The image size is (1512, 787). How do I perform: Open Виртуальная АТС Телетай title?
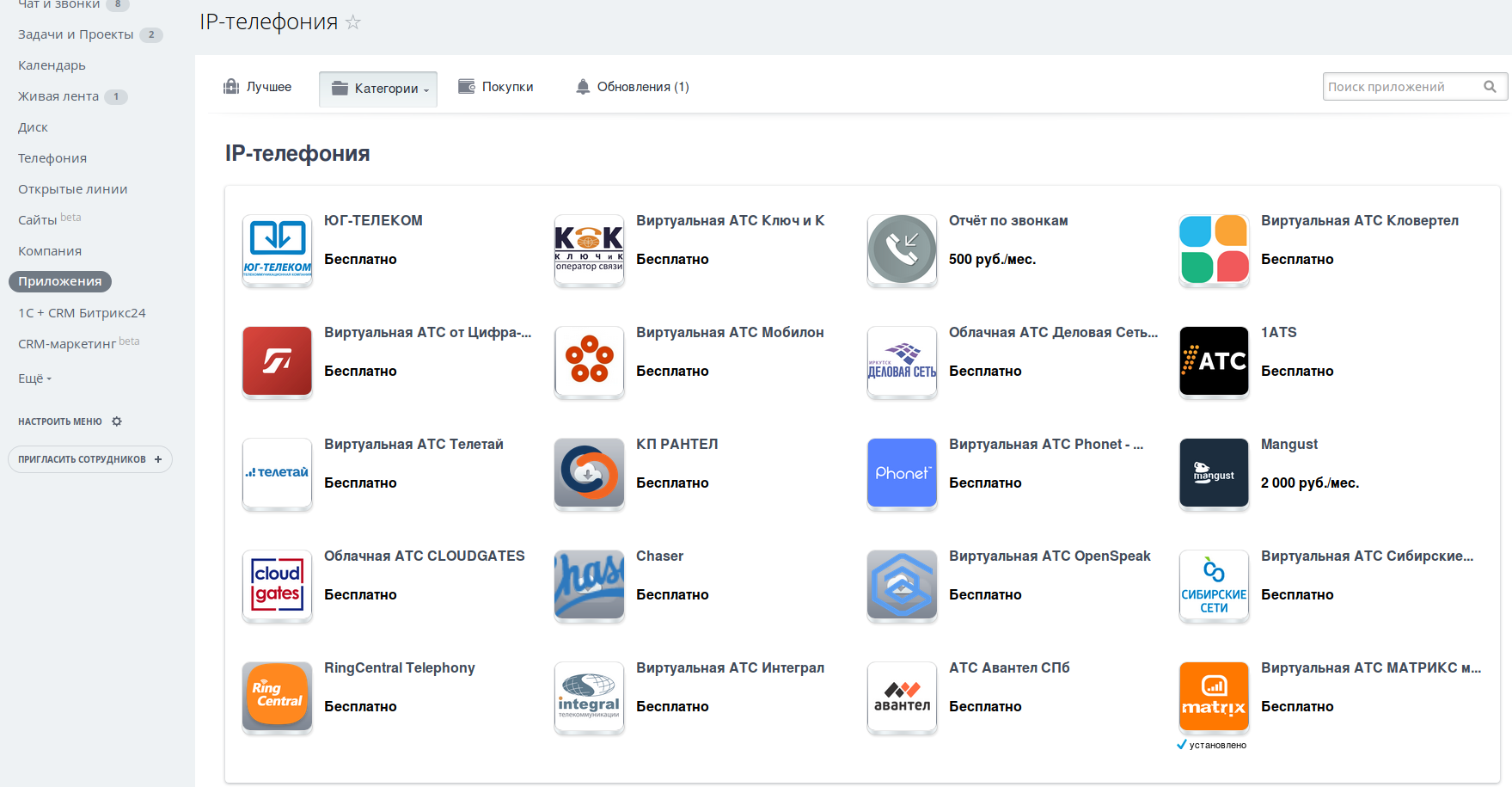(x=413, y=444)
